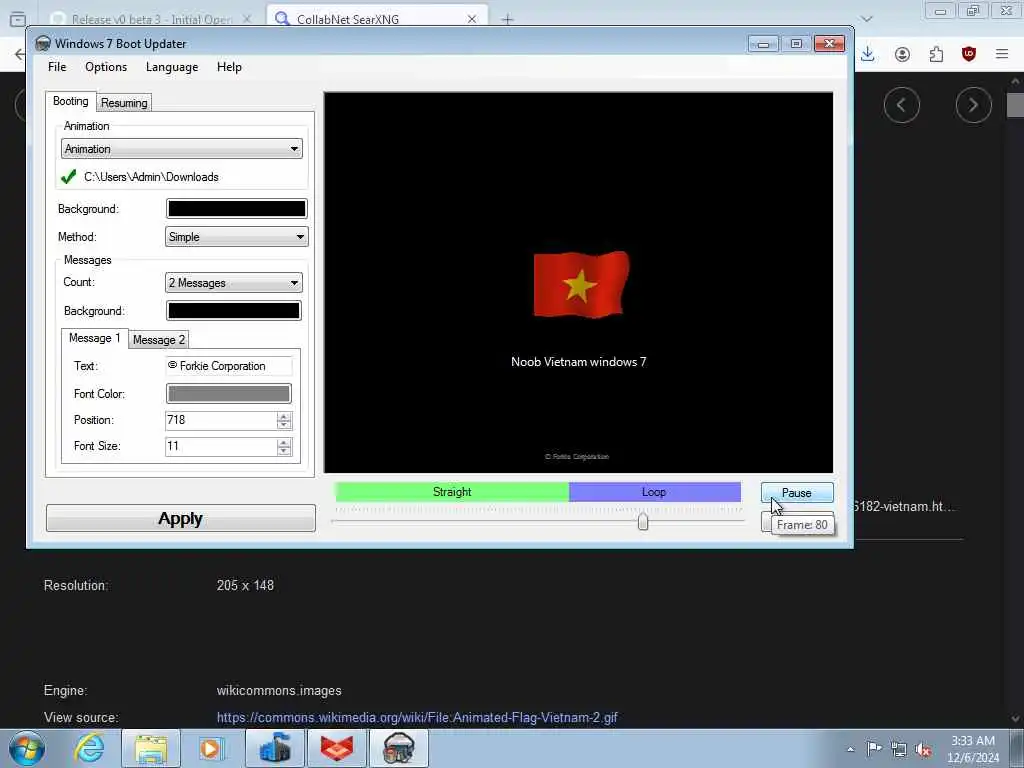1024x768 pixels.
Task: Click the Apply button
Action: click(x=181, y=519)
